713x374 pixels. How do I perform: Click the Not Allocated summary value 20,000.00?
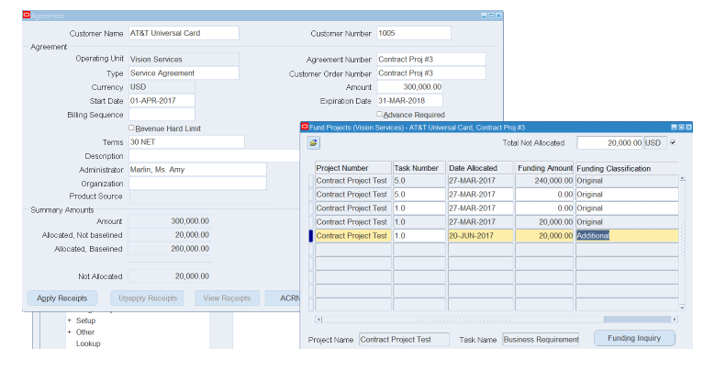coord(169,276)
